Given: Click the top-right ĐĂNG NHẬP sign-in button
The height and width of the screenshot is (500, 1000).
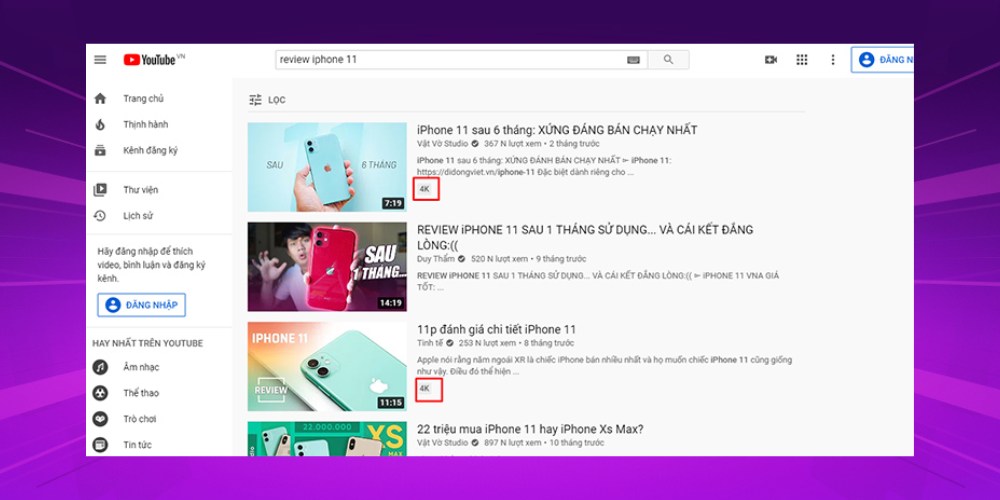Looking at the screenshot, I should point(883,60).
